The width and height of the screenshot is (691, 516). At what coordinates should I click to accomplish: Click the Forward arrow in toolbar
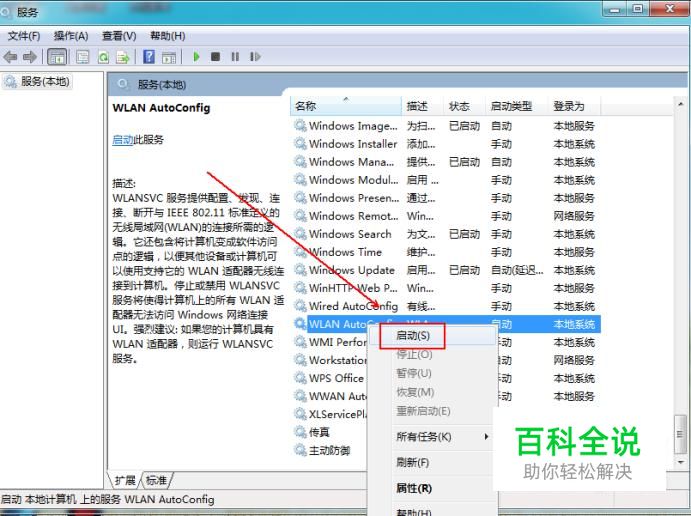point(30,57)
